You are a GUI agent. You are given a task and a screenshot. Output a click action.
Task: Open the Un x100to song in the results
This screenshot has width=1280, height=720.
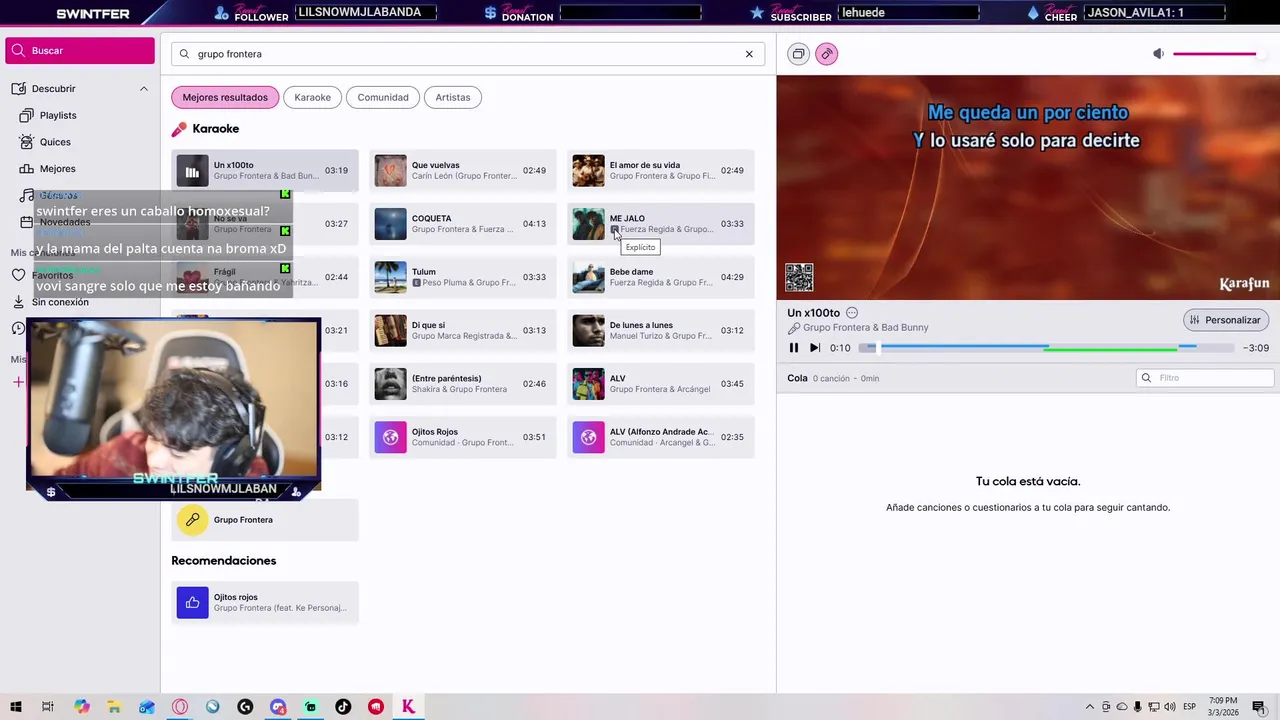(x=265, y=171)
